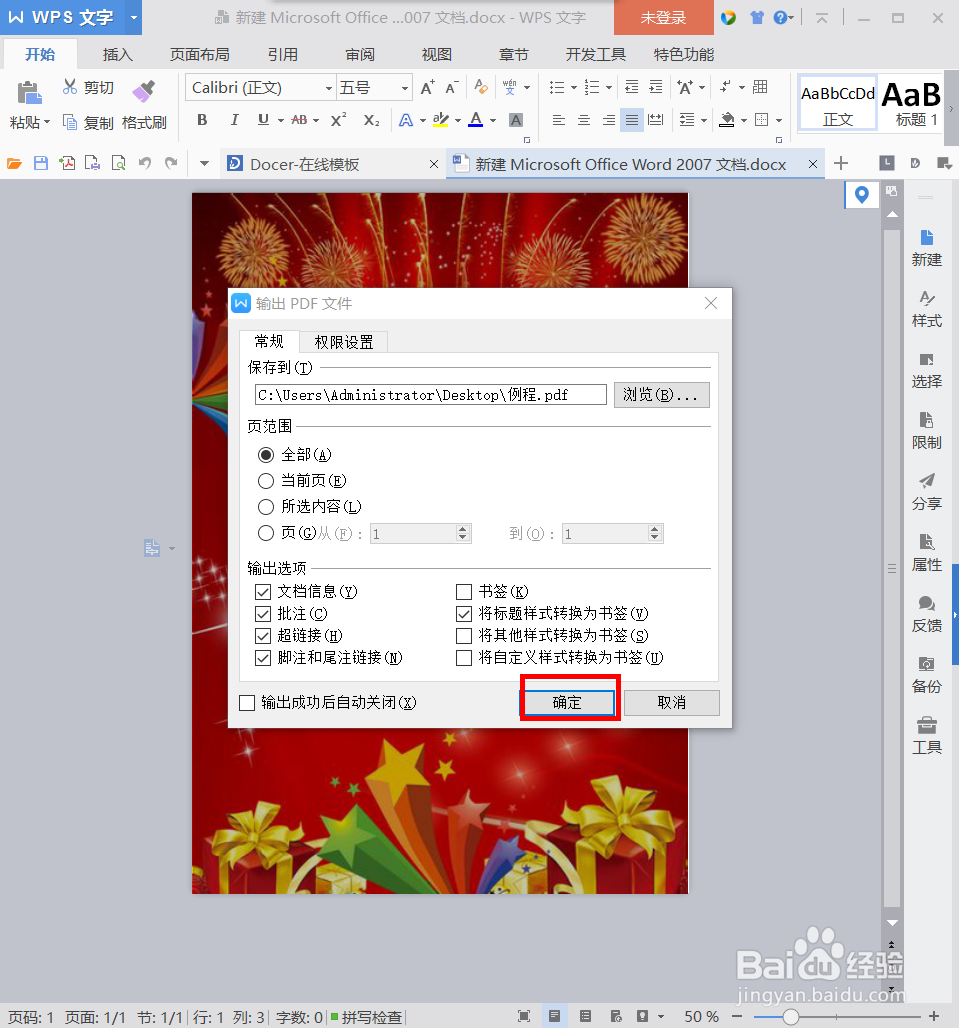959x1028 pixels.
Task: Switch to 页面布局 ribbon tab
Action: click(200, 54)
